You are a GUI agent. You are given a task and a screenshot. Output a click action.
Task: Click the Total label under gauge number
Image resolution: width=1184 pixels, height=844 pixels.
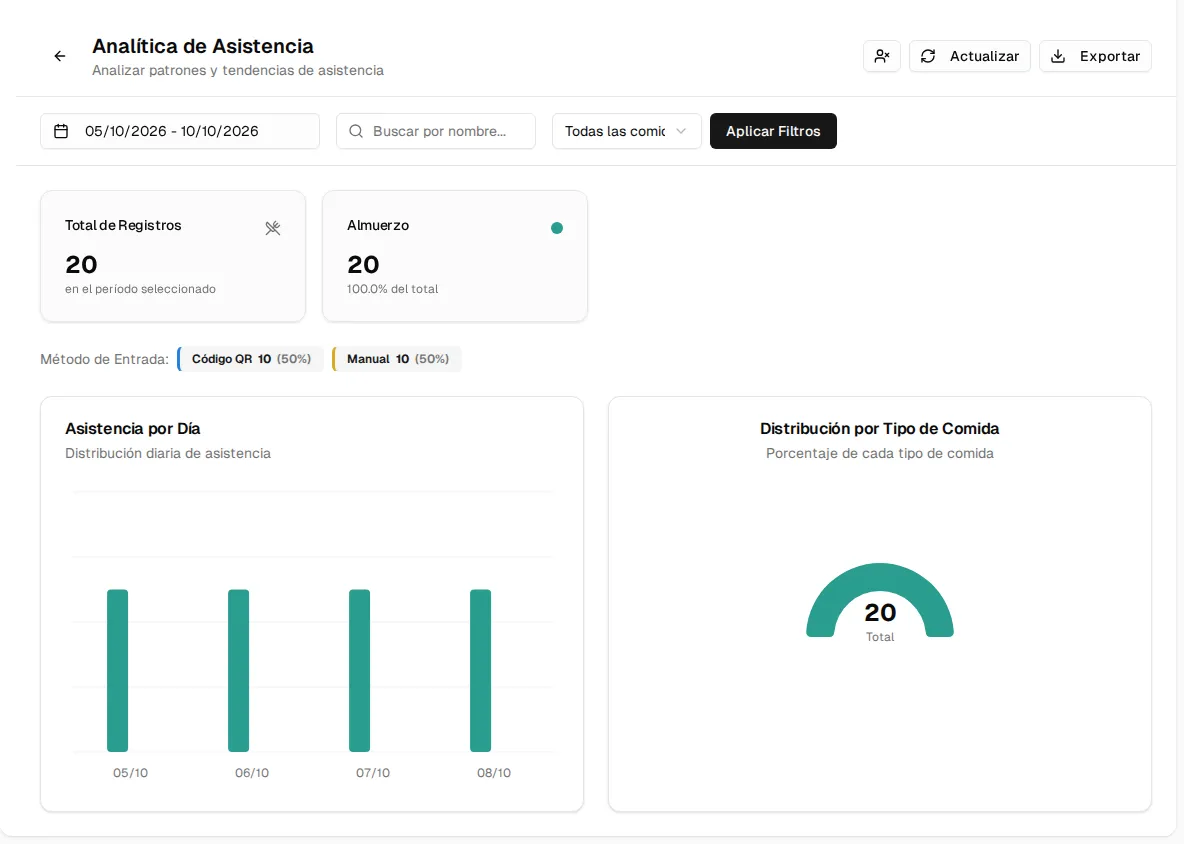click(880, 637)
